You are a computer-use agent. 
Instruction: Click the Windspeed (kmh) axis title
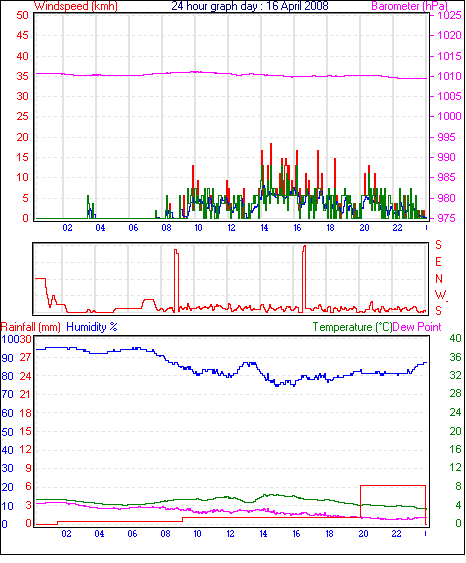pos(76,6)
